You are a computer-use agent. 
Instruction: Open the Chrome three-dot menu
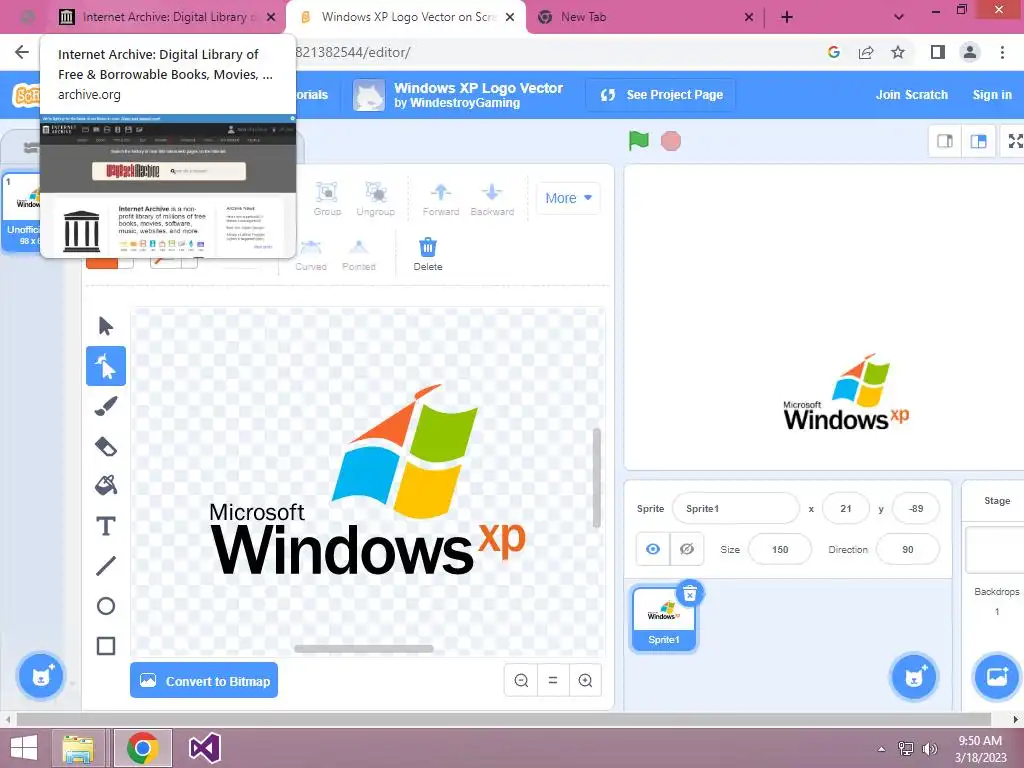(x=1002, y=52)
